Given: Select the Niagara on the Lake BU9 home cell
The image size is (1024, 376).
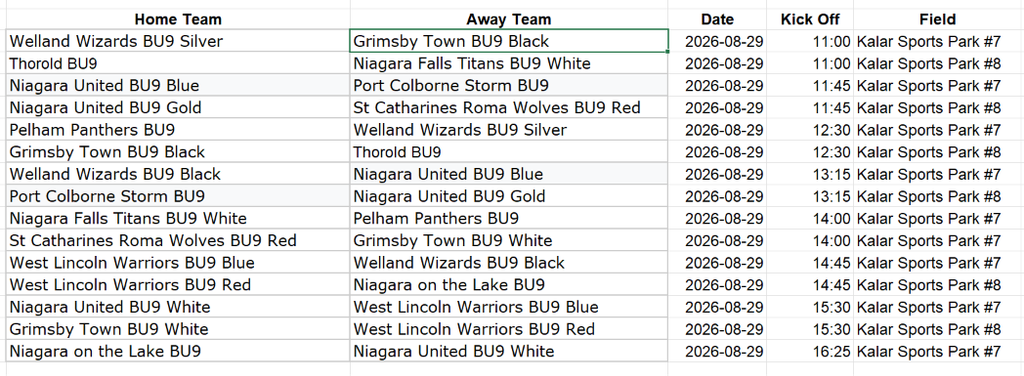Looking at the screenshot, I should [x=178, y=351].
